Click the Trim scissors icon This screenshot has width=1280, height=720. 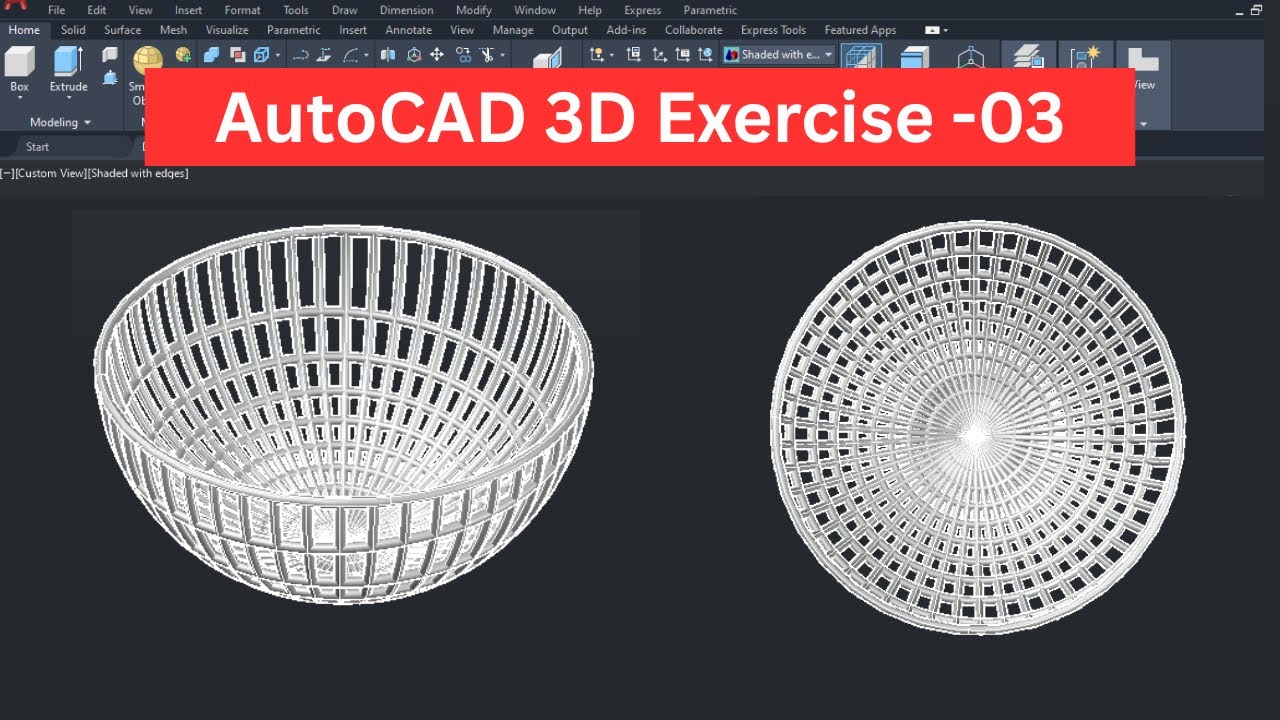coord(487,55)
